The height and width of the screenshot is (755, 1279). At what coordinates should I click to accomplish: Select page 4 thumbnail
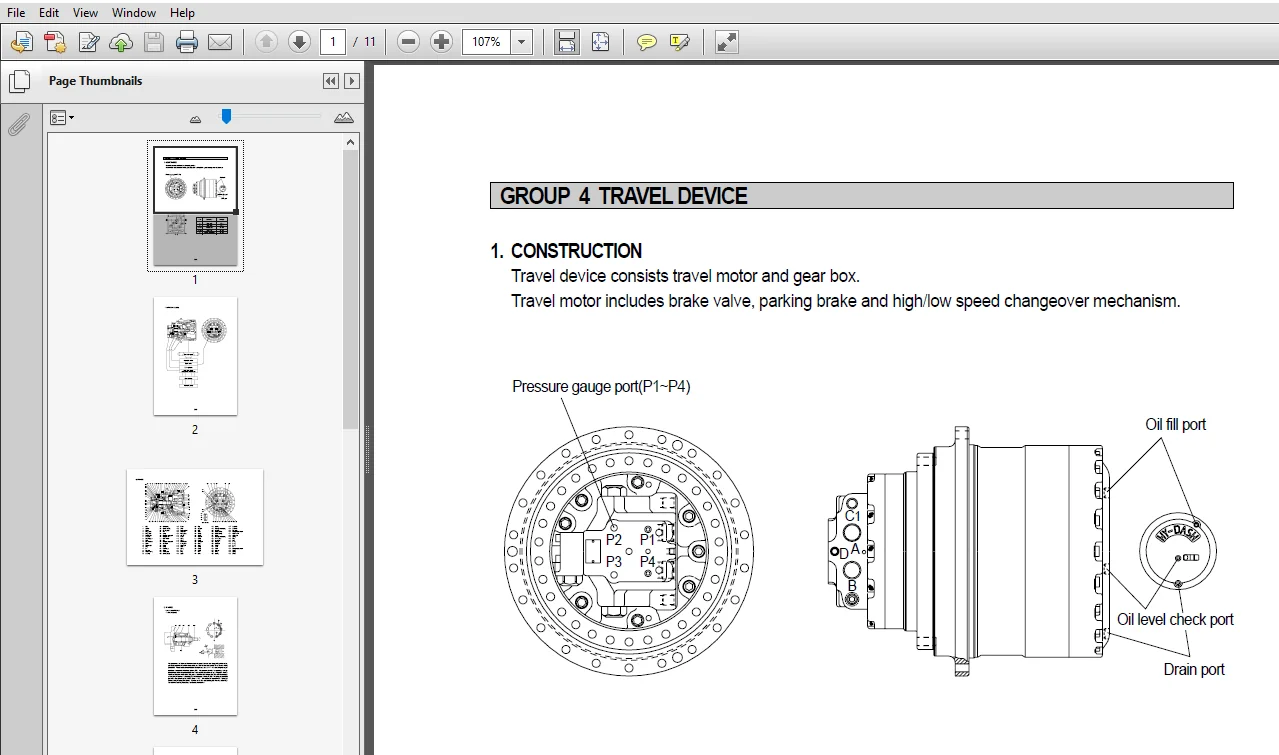[195, 656]
